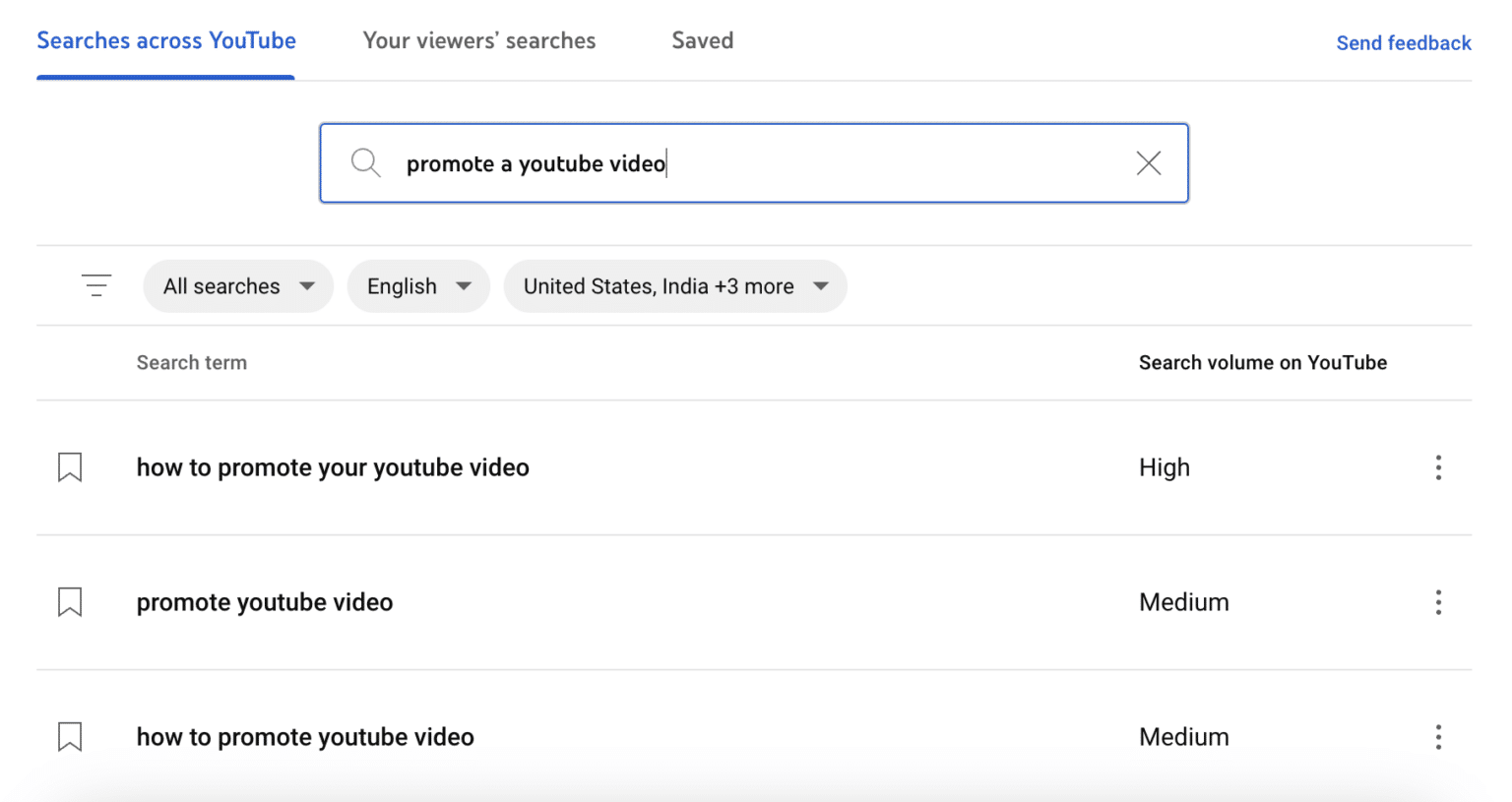Screen dimensions: 1512x802
Task: Click the High search volume value
Action: 1165,467
